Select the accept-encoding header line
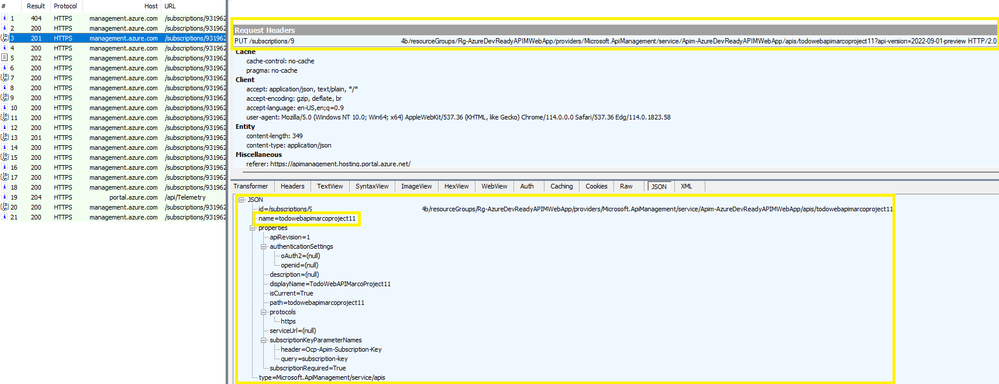 (295, 99)
